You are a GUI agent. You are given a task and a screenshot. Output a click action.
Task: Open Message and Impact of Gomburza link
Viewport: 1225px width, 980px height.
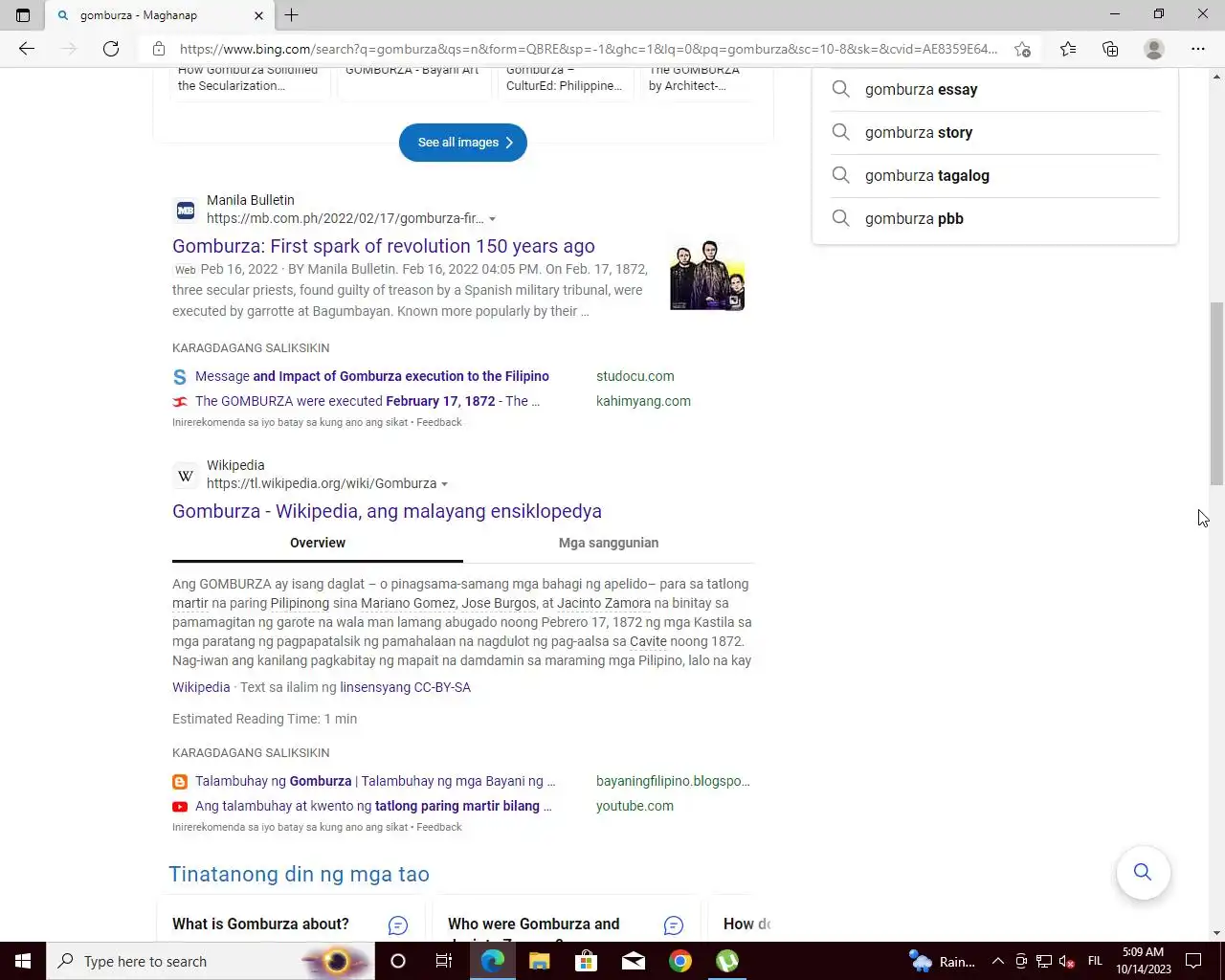click(372, 376)
